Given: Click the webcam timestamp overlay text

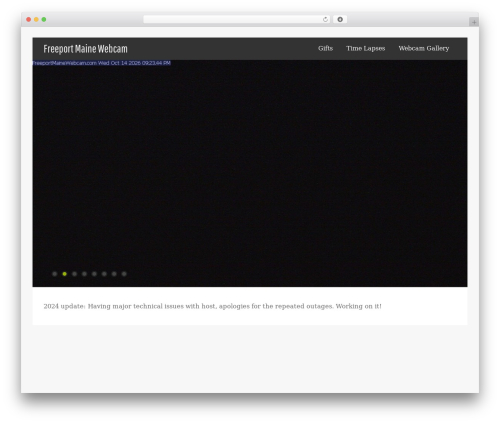Looking at the screenshot, I should (102, 63).
